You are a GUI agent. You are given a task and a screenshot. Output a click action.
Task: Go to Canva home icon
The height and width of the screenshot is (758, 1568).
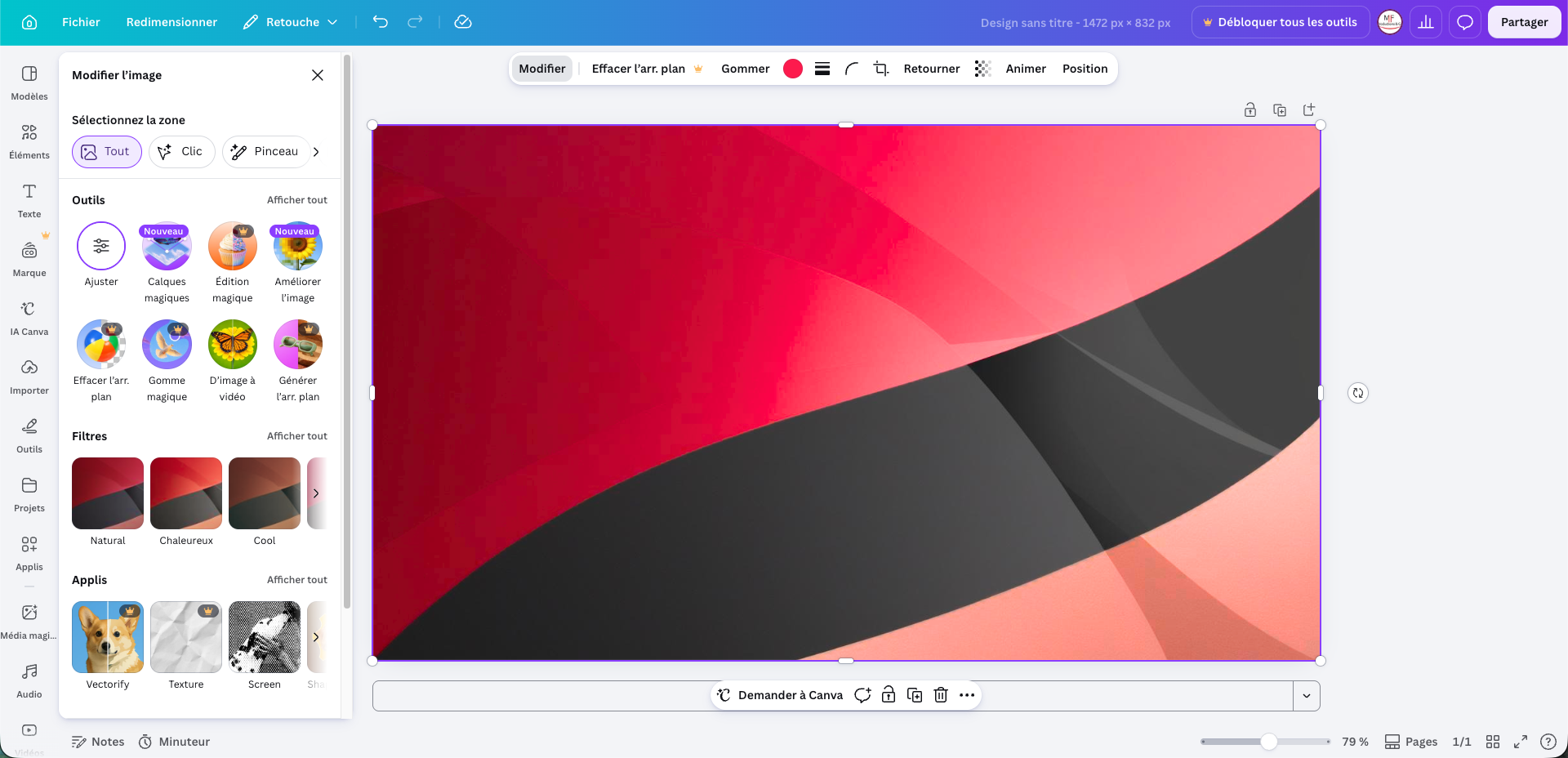pyautogui.click(x=29, y=22)
